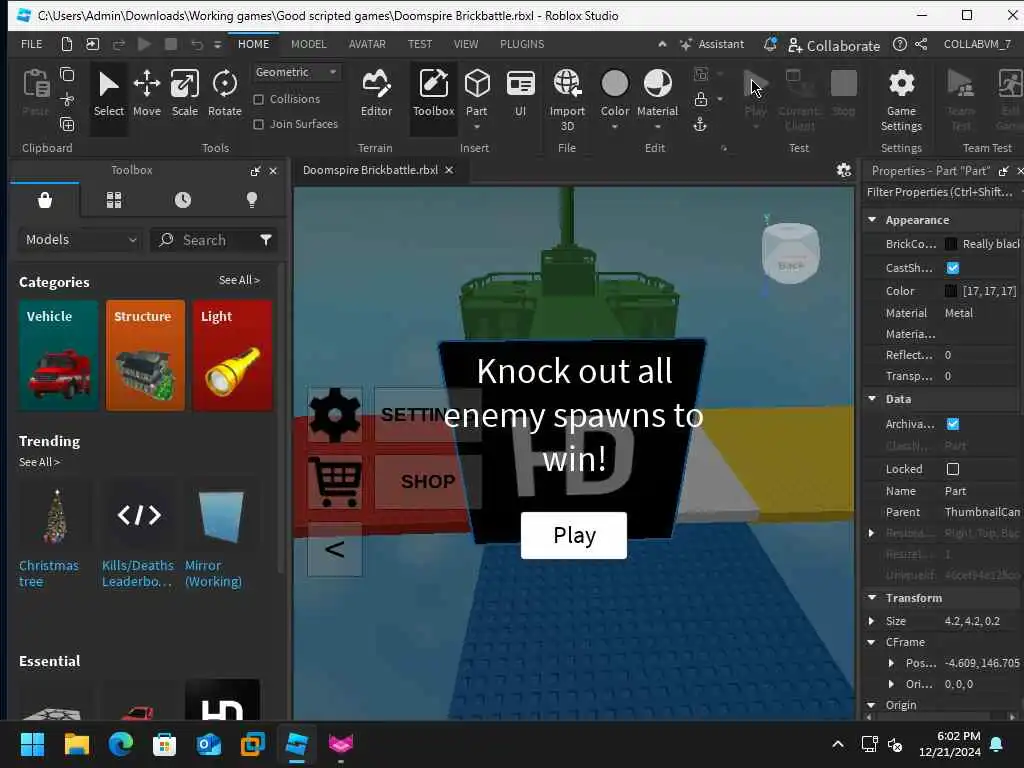This screenshot has width=1024, height=768.
Task: Click the Lock tool icon
Action: pos(701,99)
